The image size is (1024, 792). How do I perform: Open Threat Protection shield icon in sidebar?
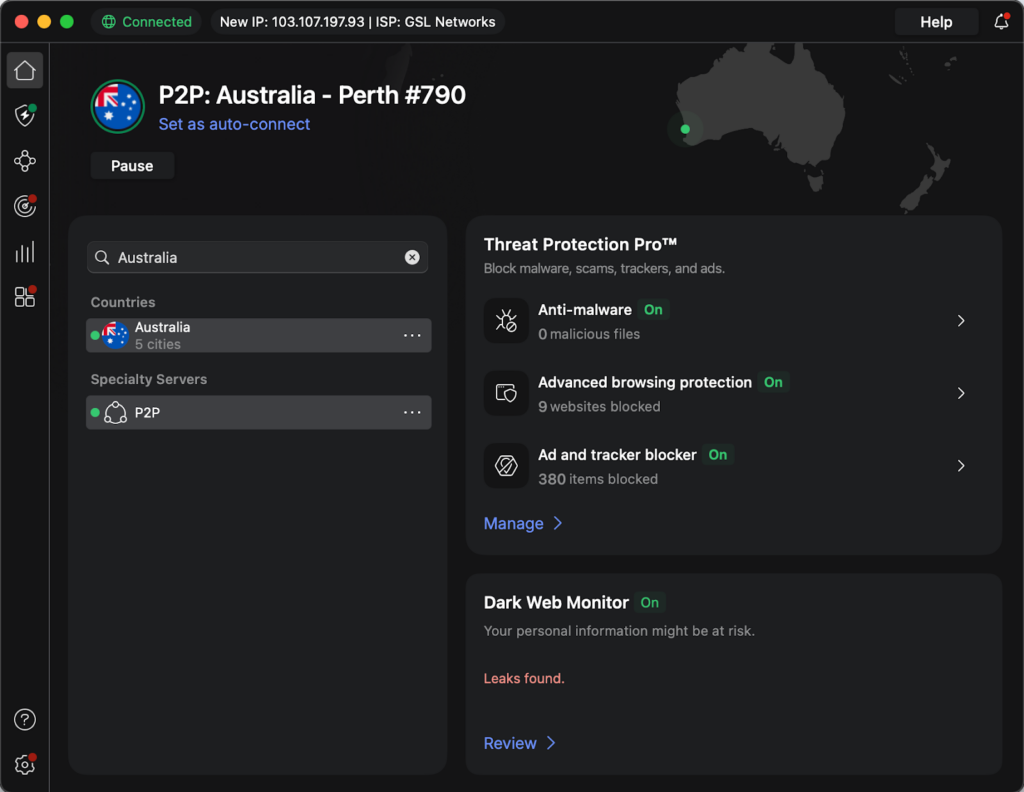click(x=25, y=116)
